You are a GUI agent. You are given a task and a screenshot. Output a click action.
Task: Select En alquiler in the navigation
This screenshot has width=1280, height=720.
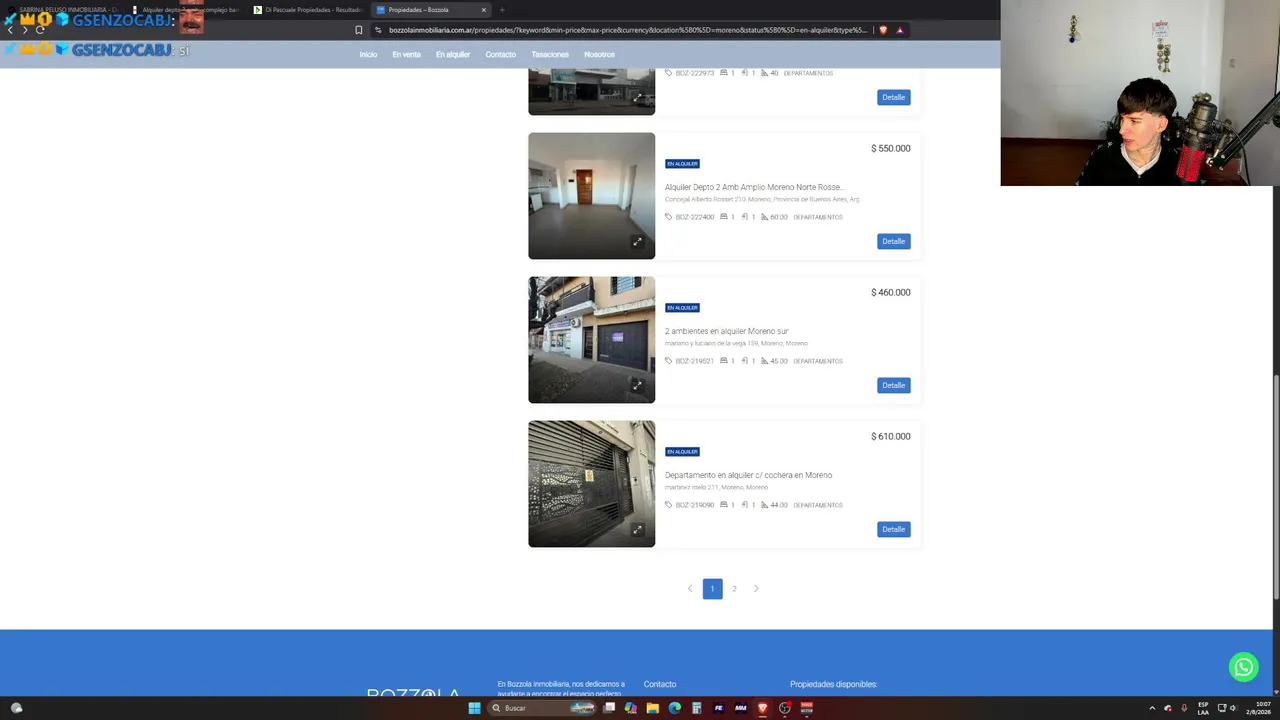(x=453, y=55)
